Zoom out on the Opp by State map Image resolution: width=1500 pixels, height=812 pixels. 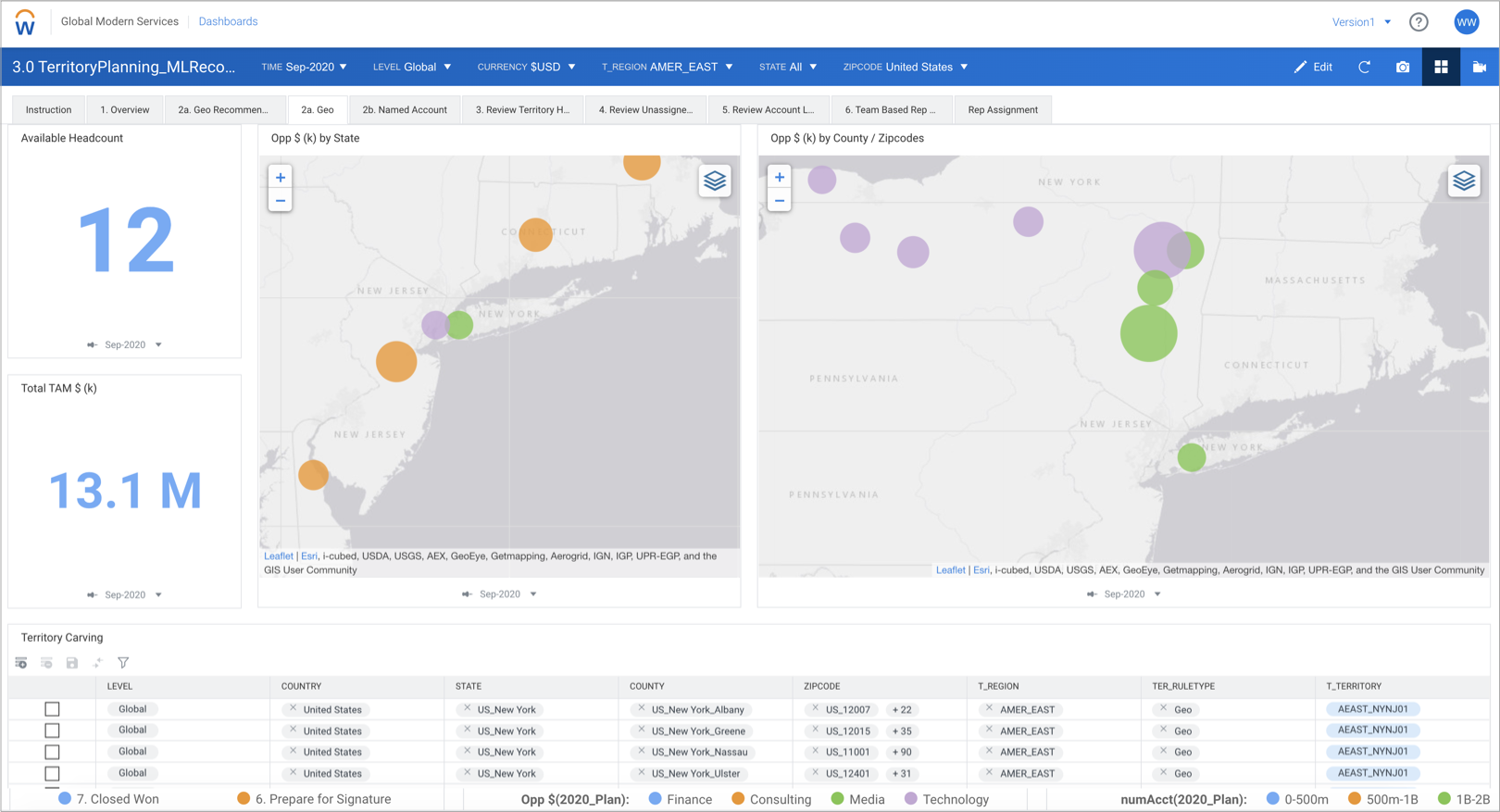[x=281, y=200]
